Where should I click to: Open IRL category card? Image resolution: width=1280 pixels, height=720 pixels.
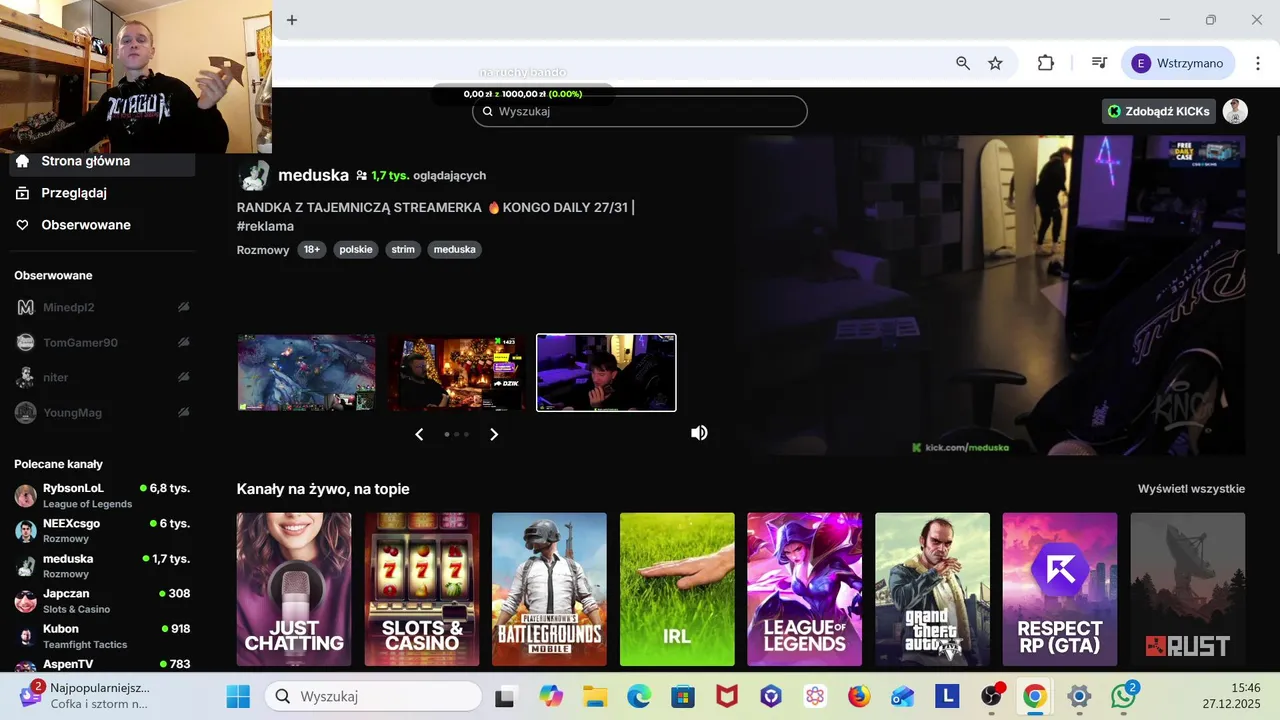[x=677, y=589]
